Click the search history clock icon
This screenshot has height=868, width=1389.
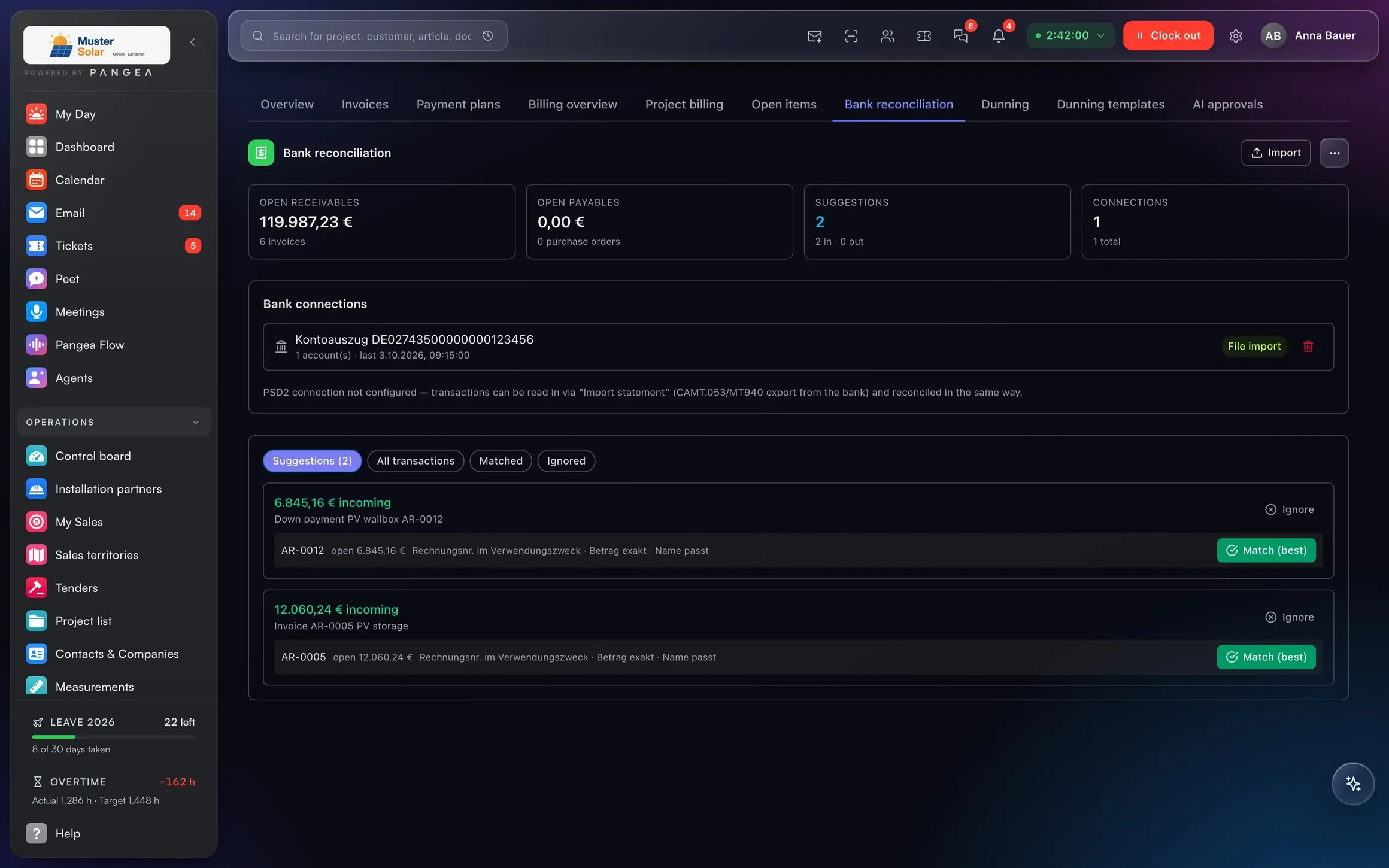click(488, 36)
